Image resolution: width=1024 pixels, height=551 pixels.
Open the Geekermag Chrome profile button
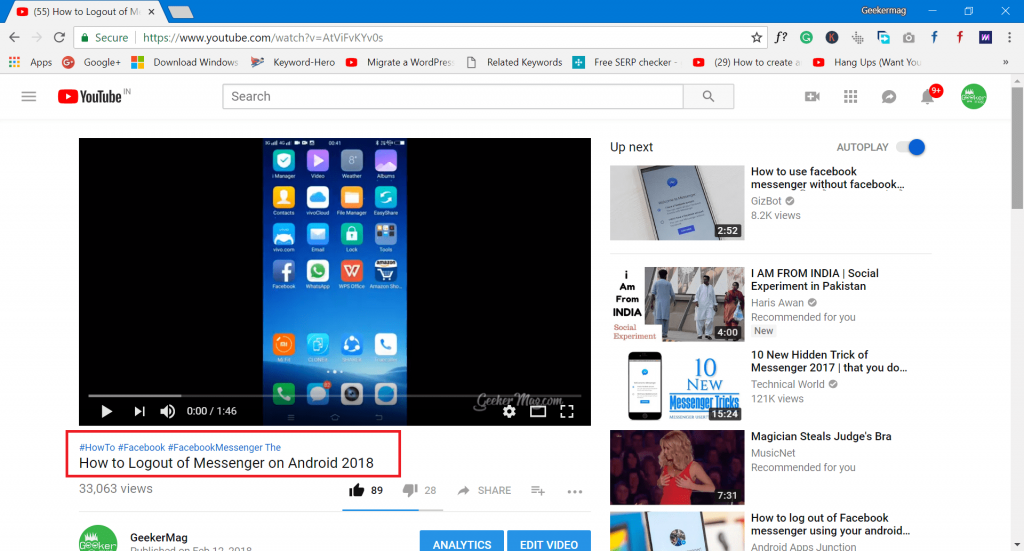click(883, 10)
